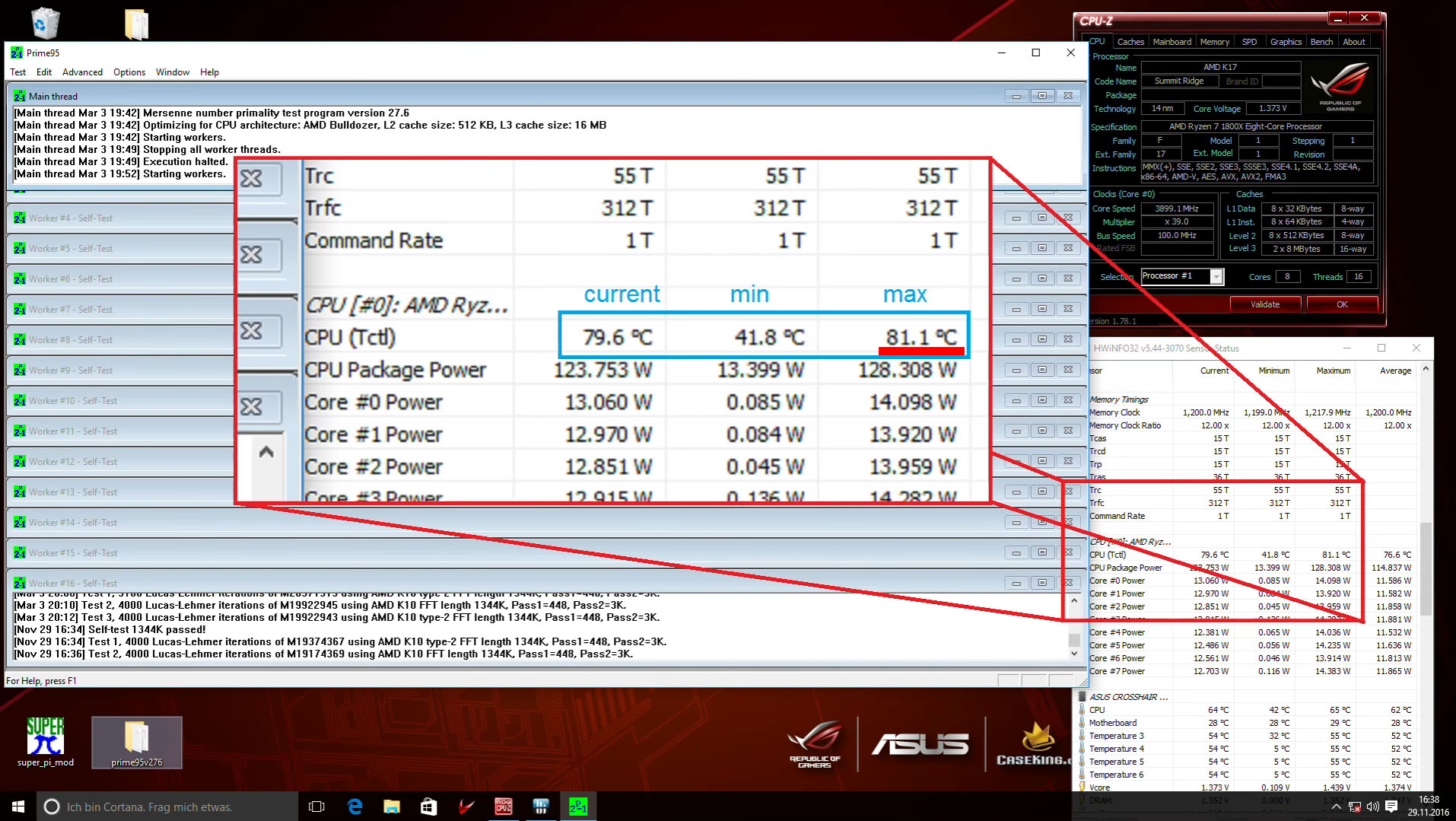Select the super_pi_mod desktop shortcut
The height and width of the screenshot is (821, 1456).
[46, 742]
